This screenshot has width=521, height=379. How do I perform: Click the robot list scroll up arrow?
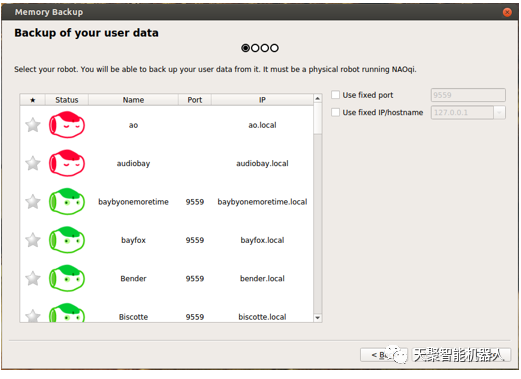coord(318,99)
